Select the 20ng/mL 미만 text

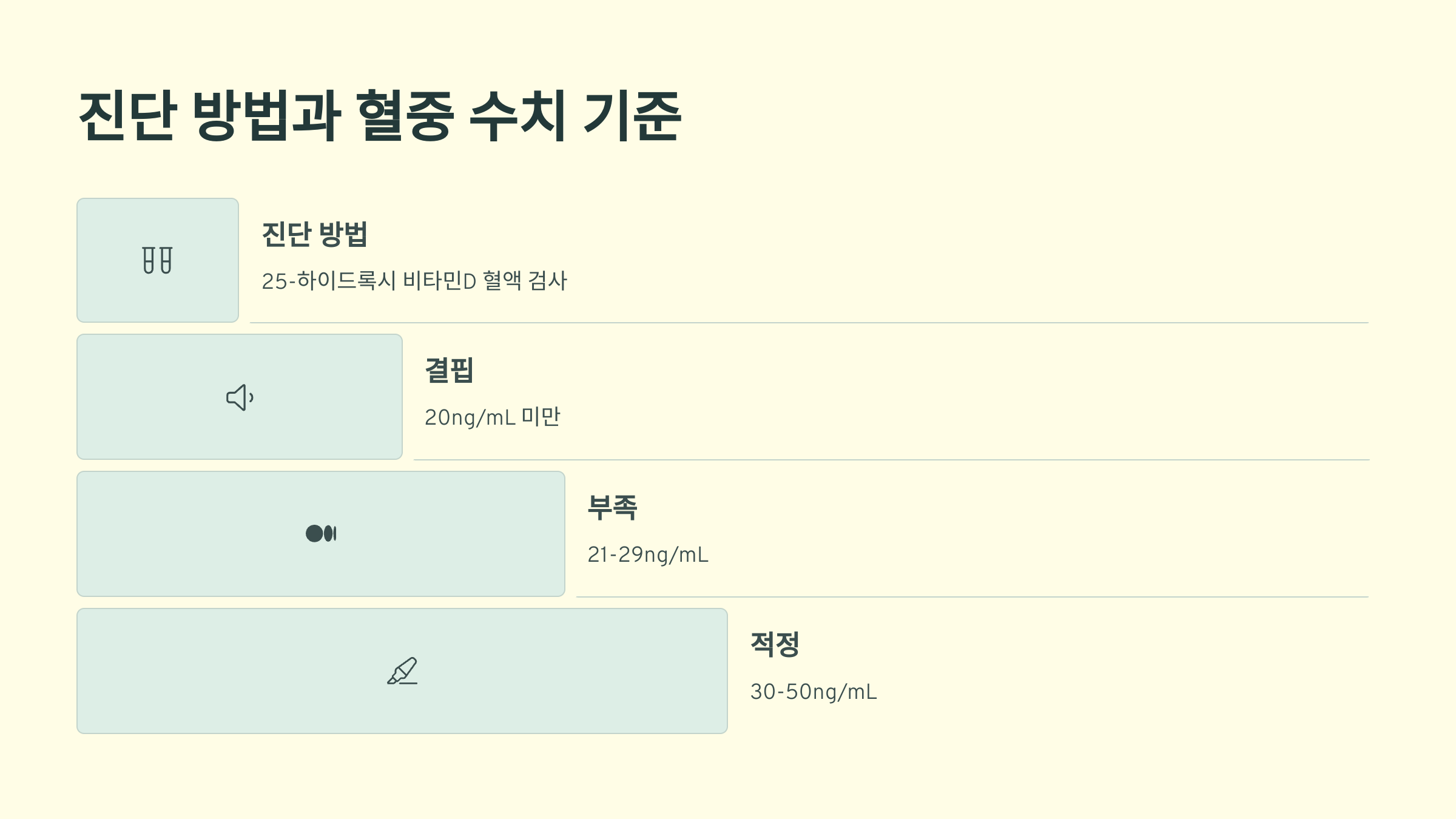[x=493, y=417]
